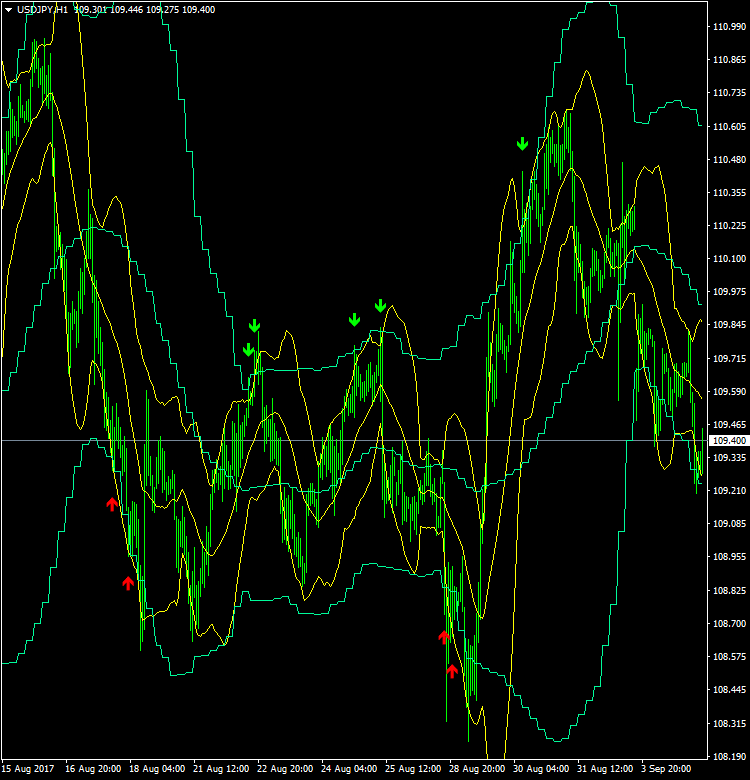Click the 25 Aug 12:00 time label
Viewport: 750px width, 780px height.
[x=413, y=769]
